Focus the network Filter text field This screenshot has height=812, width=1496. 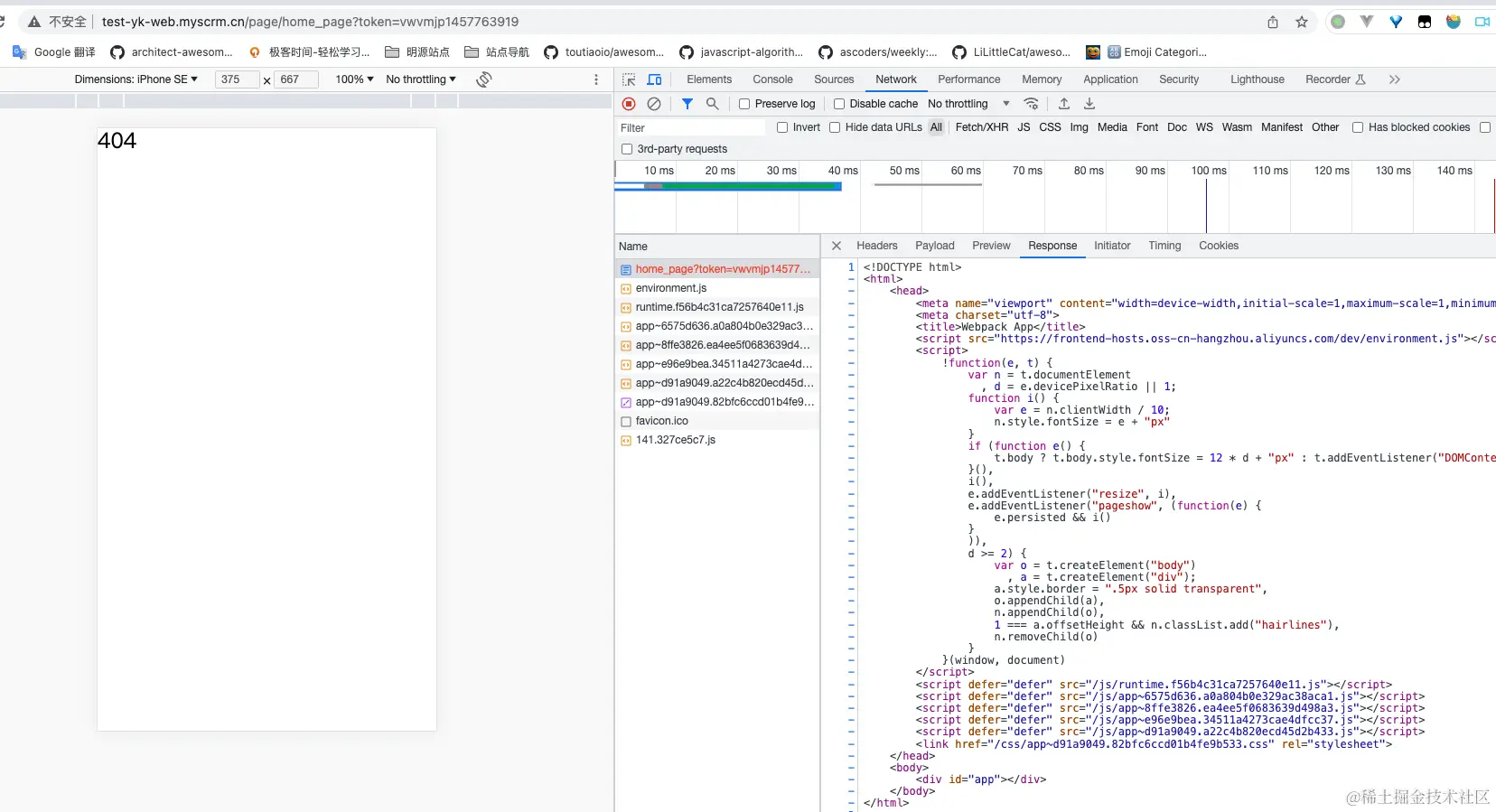691,128
